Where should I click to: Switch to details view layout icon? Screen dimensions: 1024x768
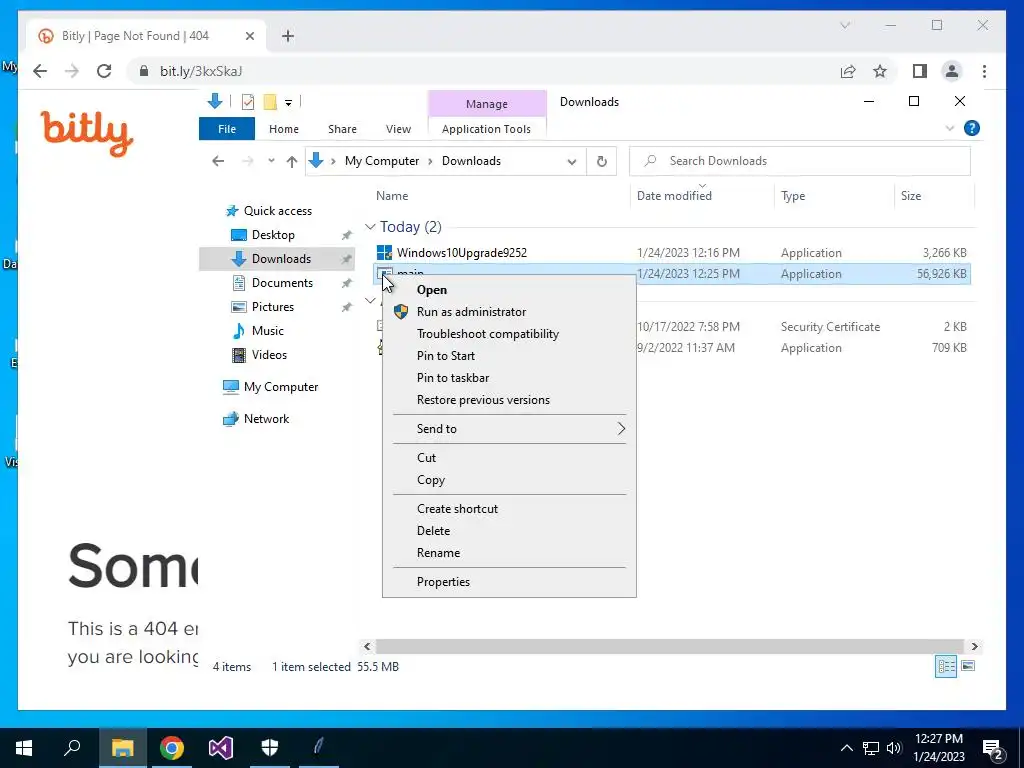[946, 666]
